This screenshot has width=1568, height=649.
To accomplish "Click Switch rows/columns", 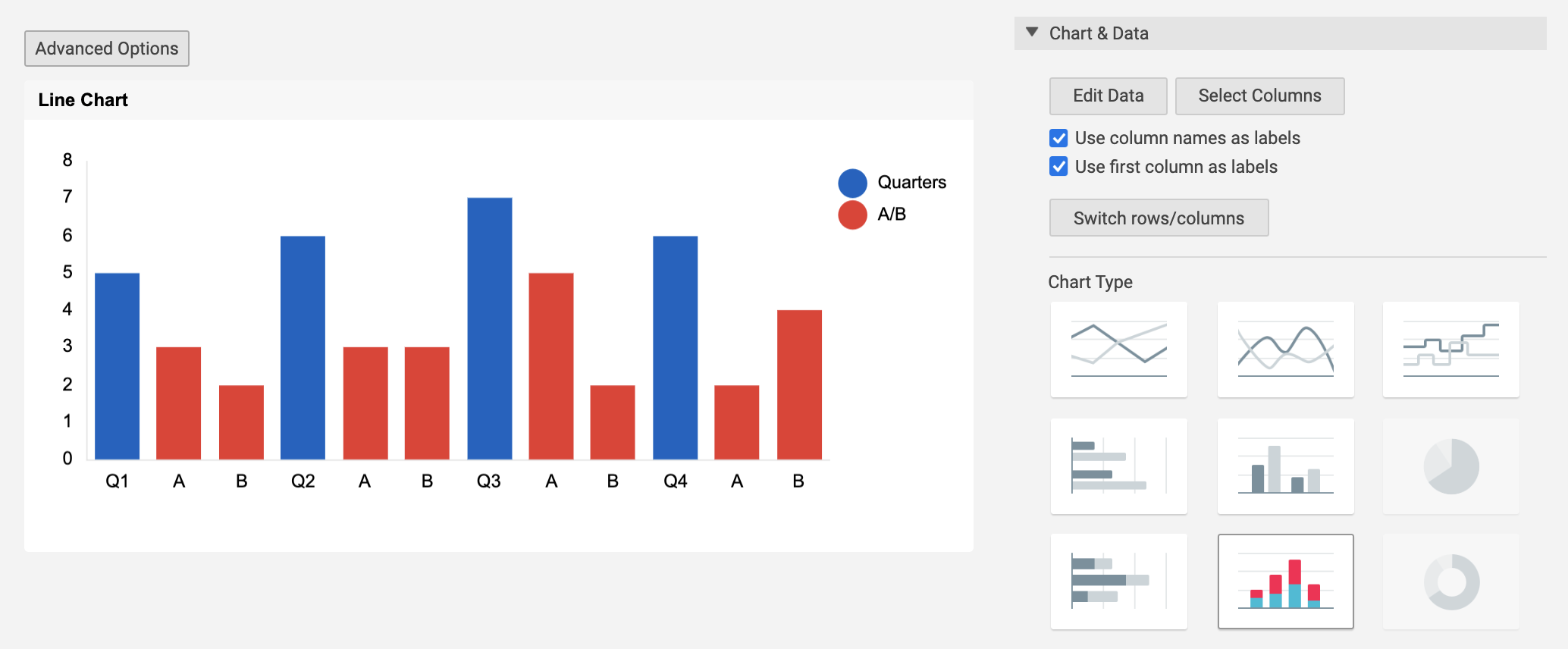I will (1158, 218).
